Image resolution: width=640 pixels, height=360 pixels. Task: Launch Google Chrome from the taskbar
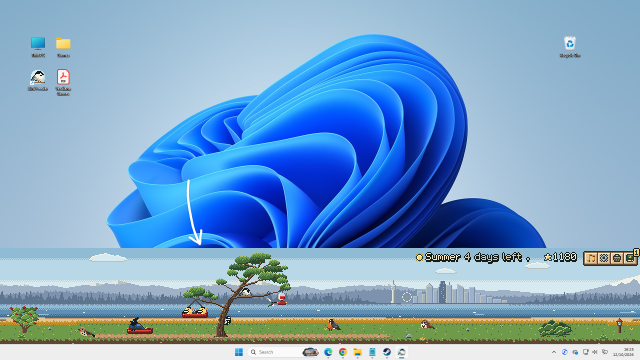point(343,352)
